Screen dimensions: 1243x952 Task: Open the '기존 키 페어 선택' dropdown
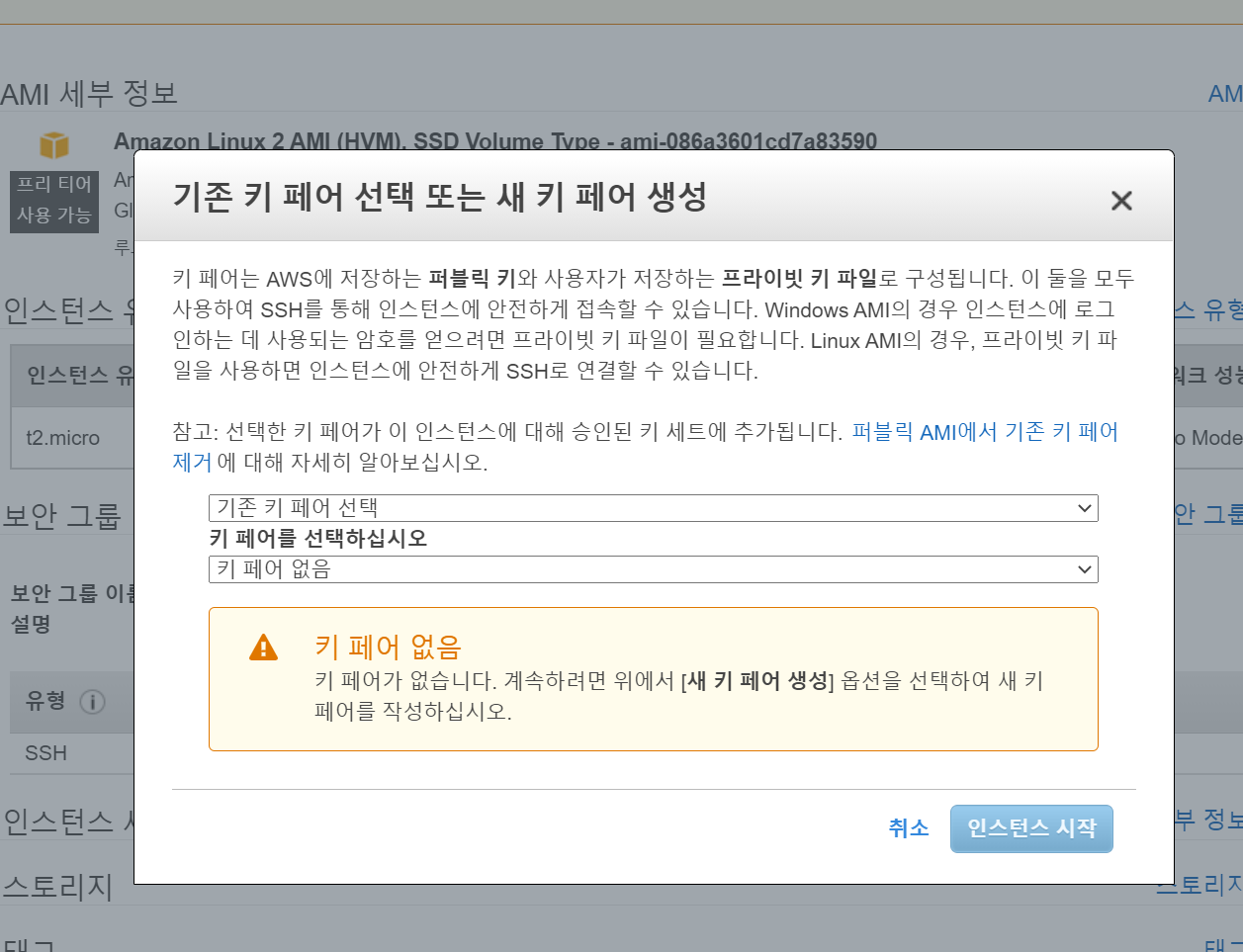tap(654, 508)
